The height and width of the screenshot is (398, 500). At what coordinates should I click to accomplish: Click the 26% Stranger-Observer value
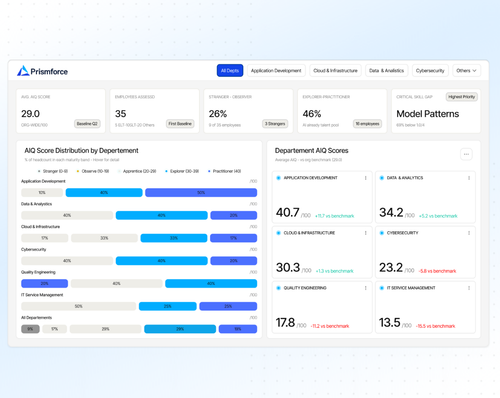(x=218, y=114)
